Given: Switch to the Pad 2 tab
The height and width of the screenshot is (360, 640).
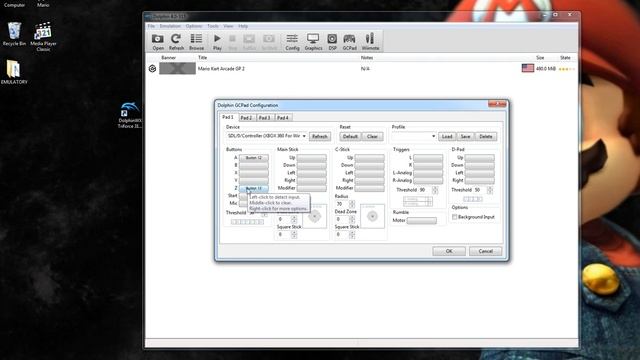Looking at the screenshot, I should (x=246, y=118).
